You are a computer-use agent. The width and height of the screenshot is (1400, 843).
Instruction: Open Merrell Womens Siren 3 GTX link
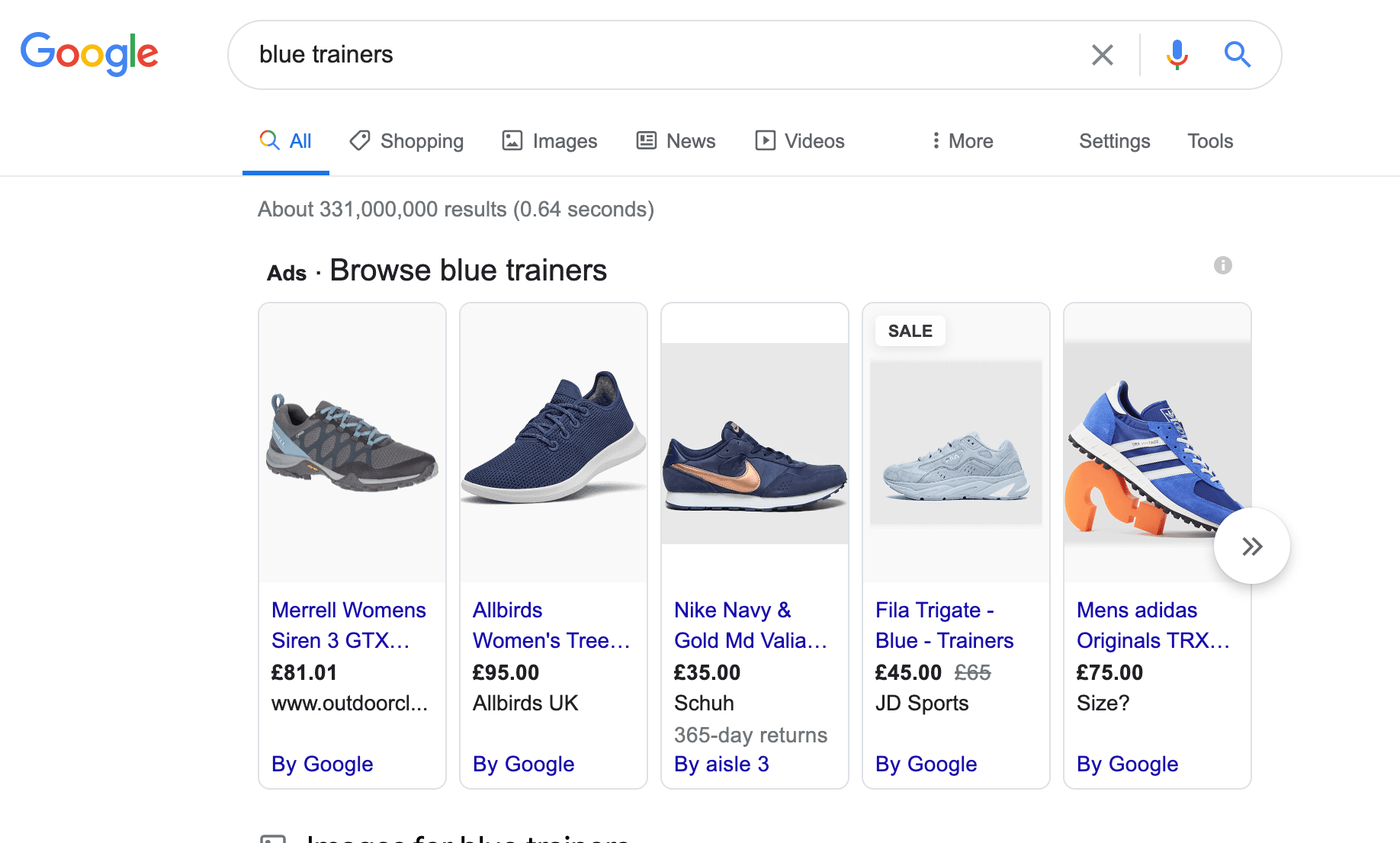click(x=348, y=625)
